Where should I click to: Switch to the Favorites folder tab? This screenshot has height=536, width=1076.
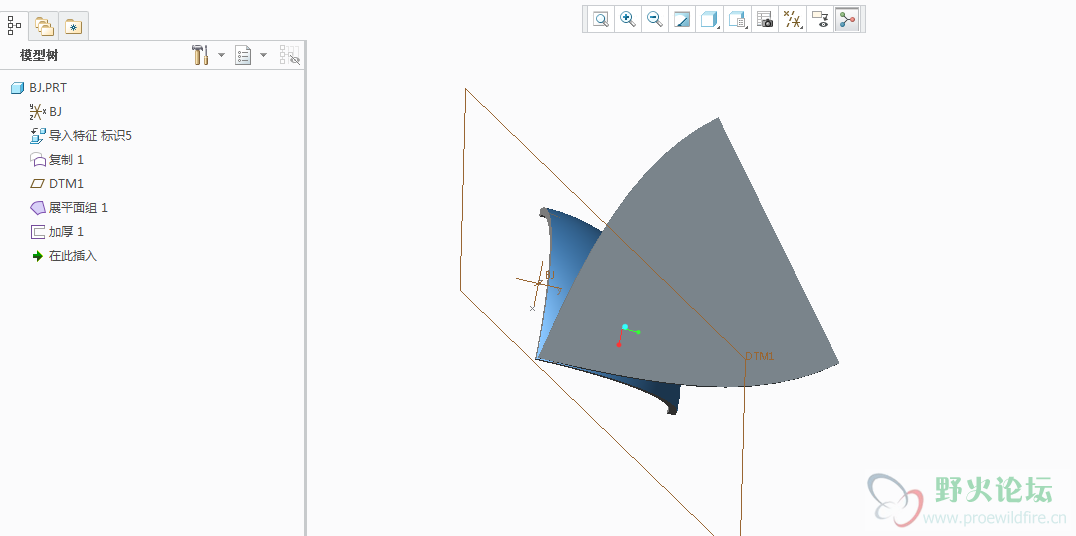coord(73,26)
